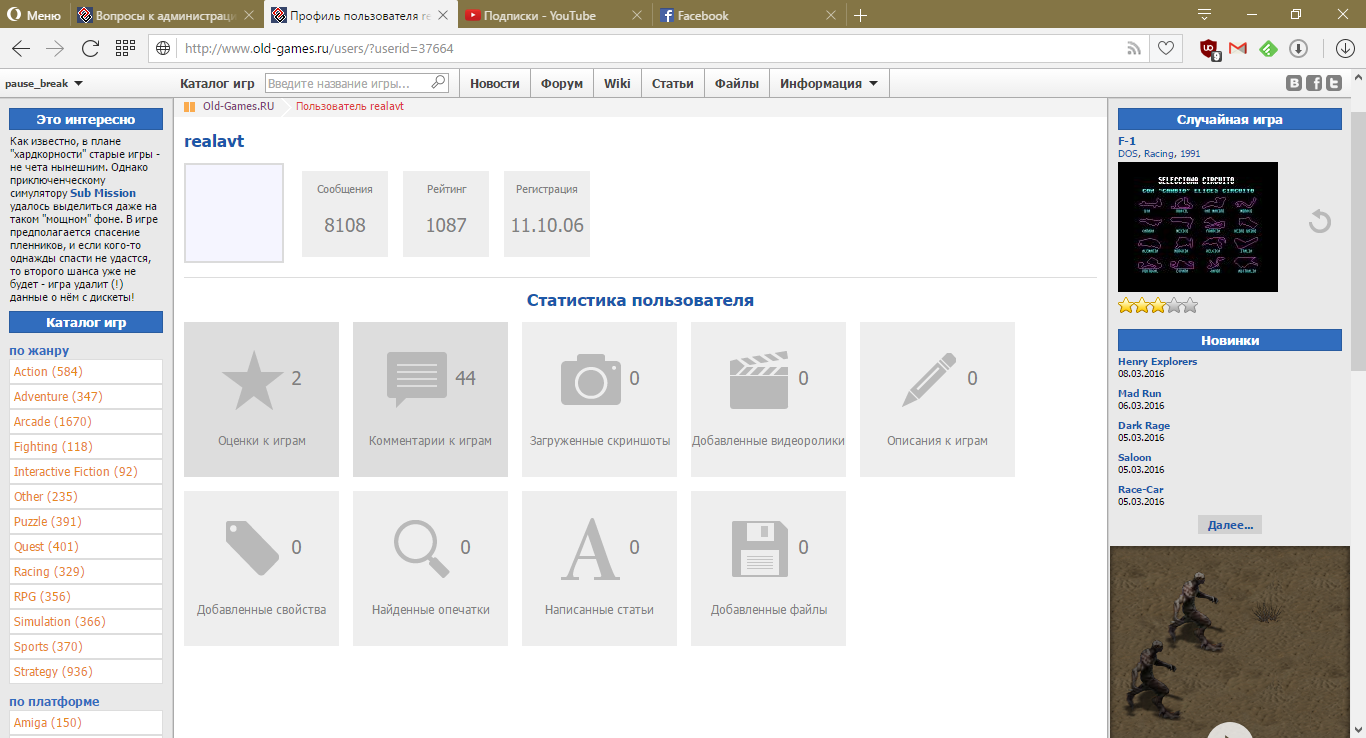The height and width of the screenshot is (738, 1366).
Task: Open the Gmail extension icon
Action: click(x=1238, y=48)
